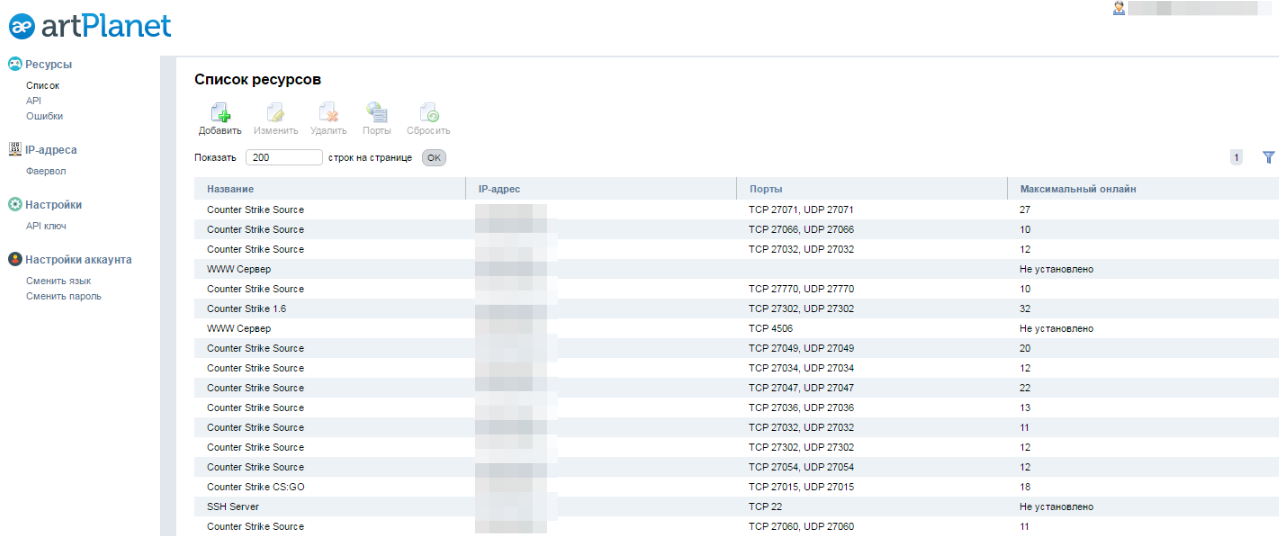Click the max online value 27
The height and width of the screenshot is (536, 1279).
point(1025,210)
